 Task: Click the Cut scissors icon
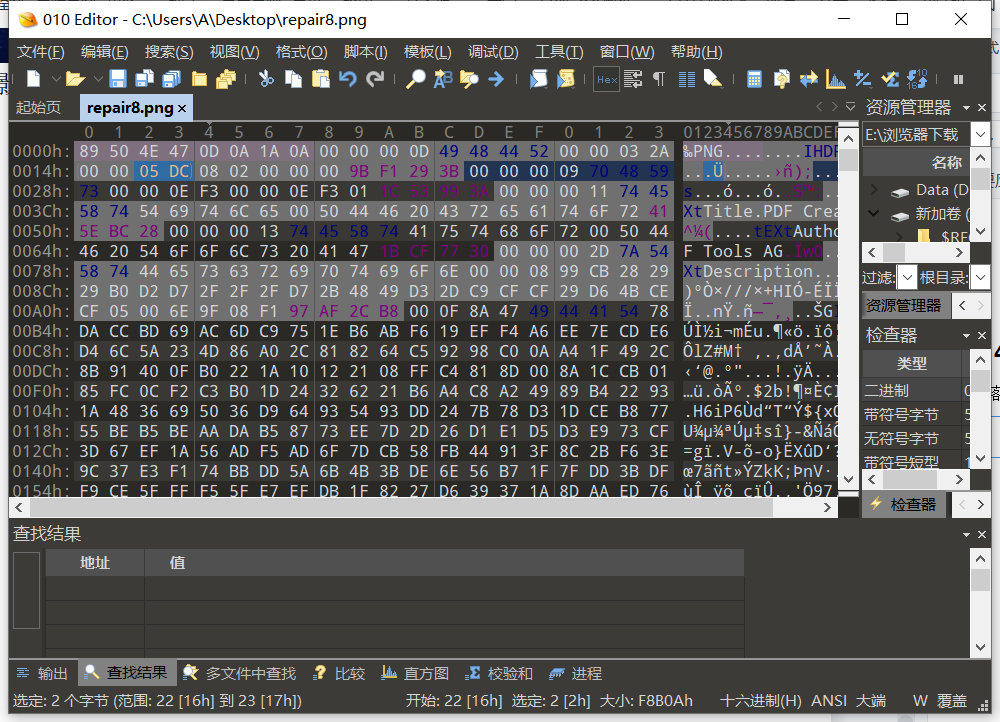pyautogui.click(x=266, y=79)
